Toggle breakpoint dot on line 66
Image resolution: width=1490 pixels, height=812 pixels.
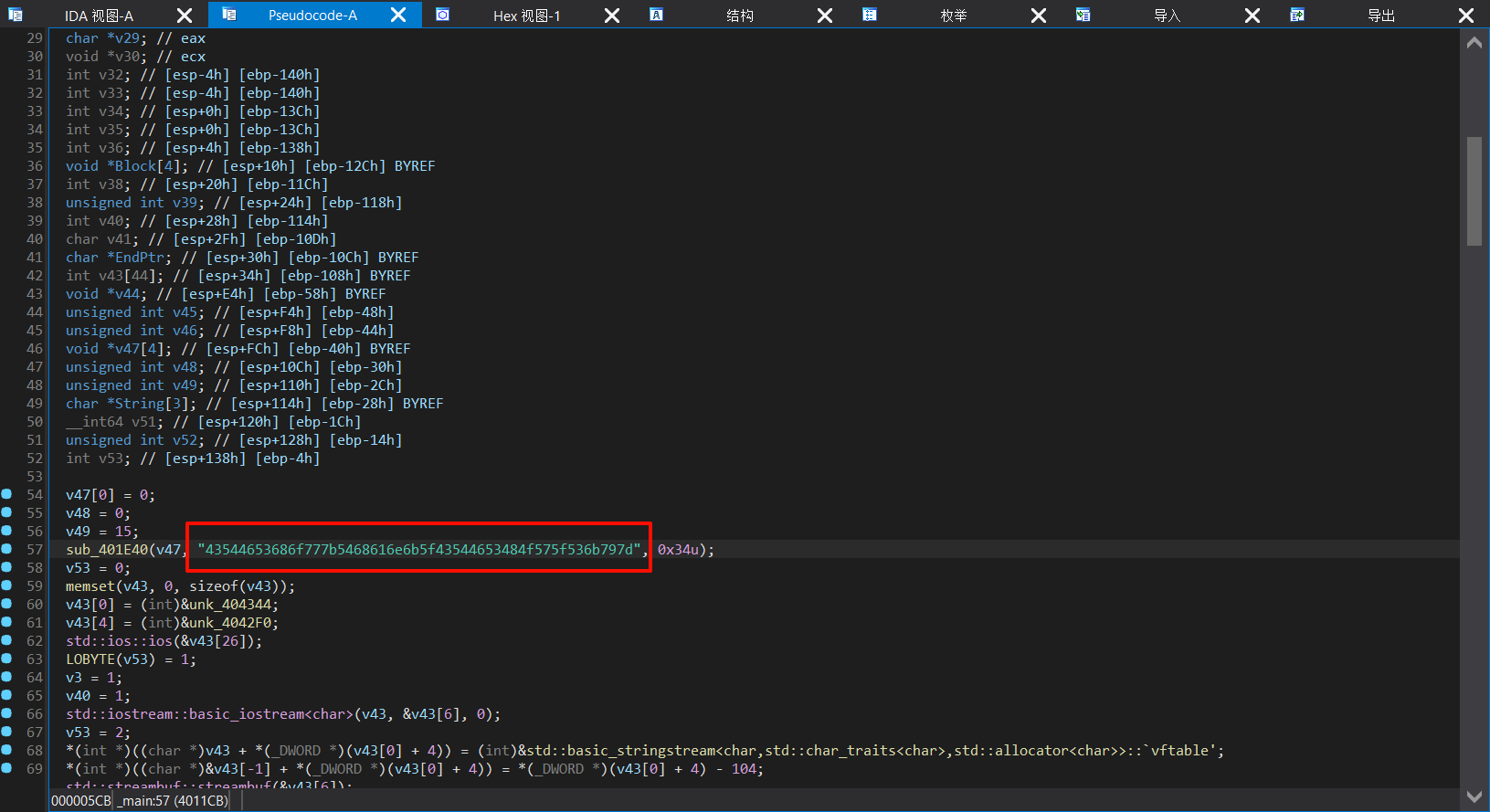(x=6, y=713)
